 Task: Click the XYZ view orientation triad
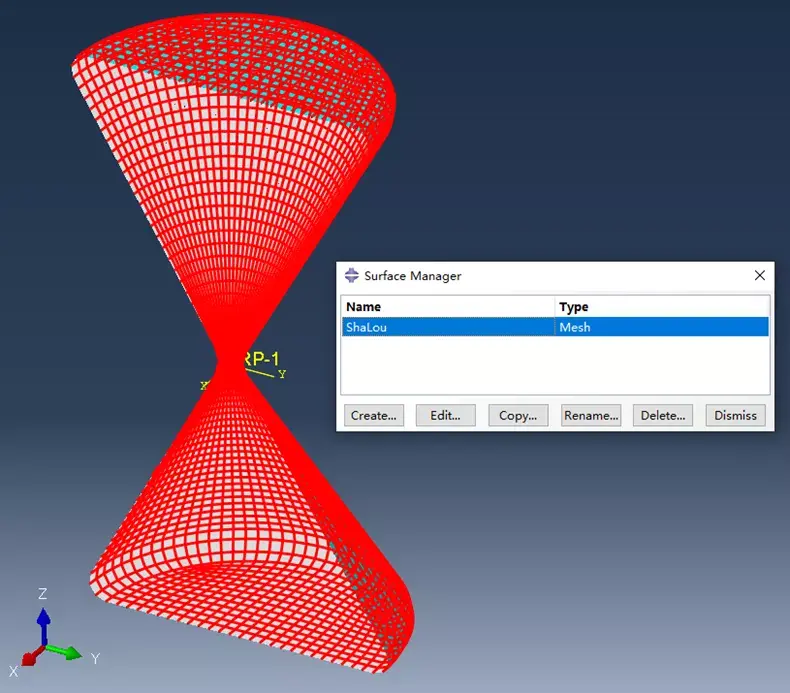point(53,634)
